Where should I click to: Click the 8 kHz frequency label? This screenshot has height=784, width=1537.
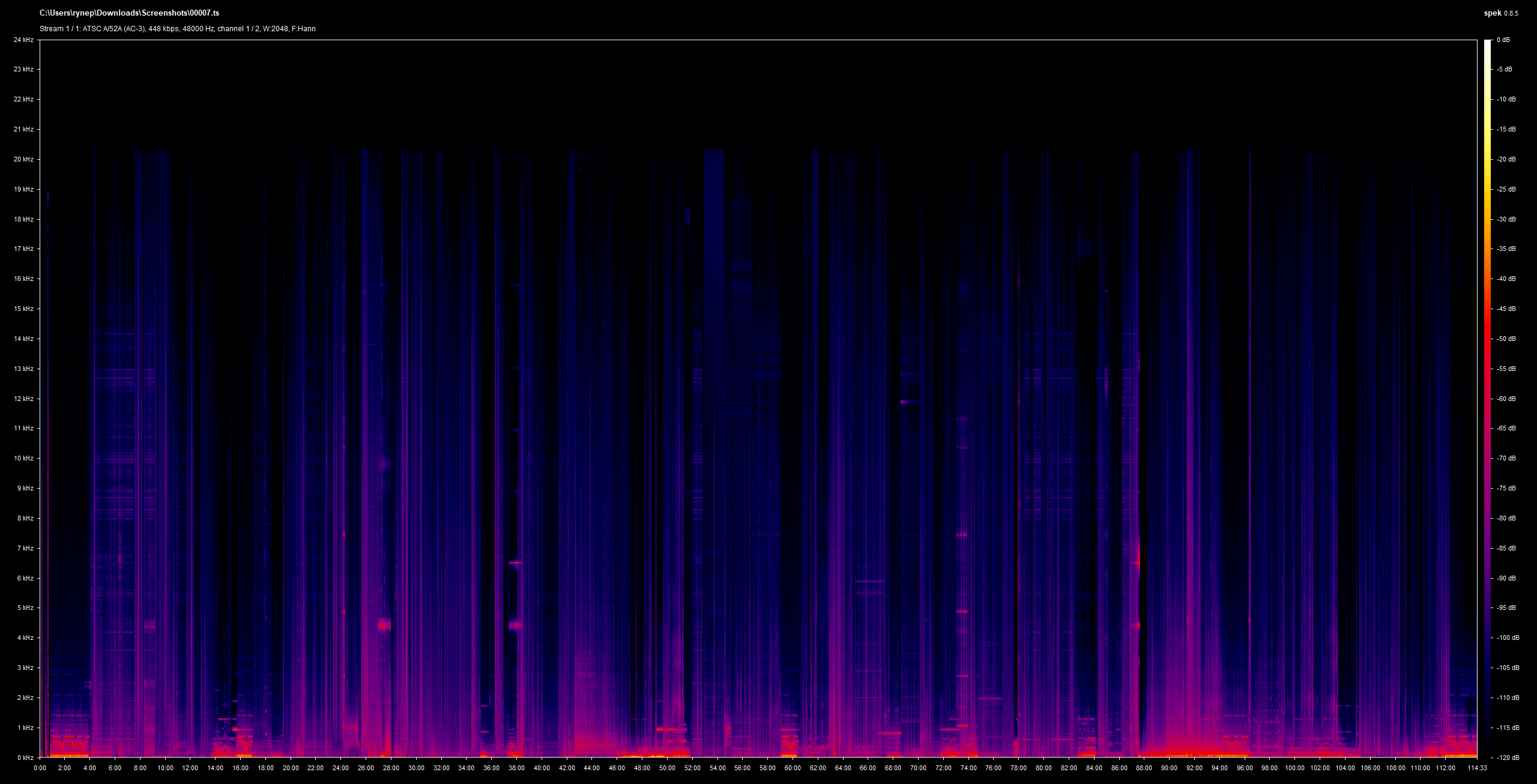[x=25, y=518]
